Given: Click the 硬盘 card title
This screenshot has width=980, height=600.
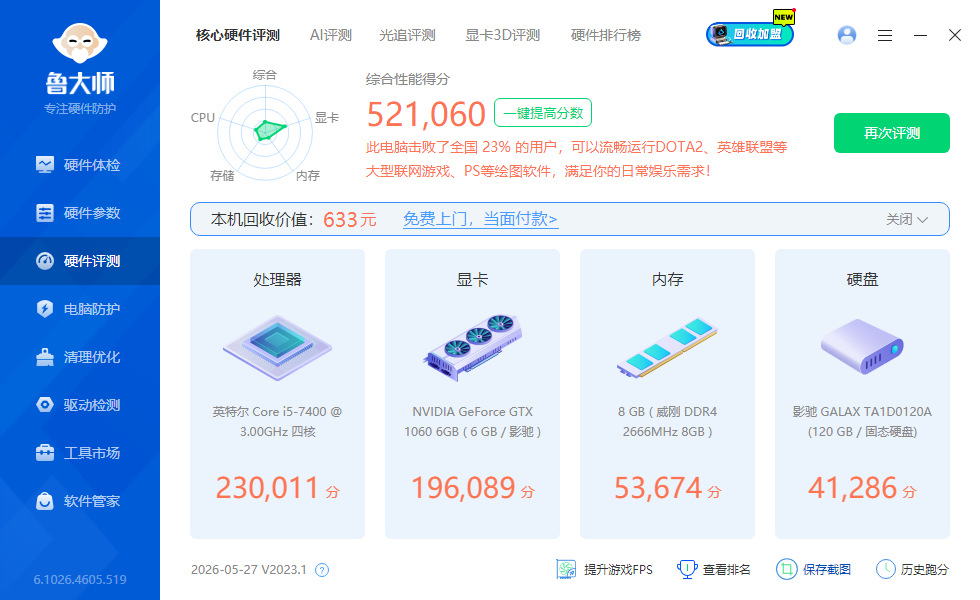Looking at the screenshot, I should click(862, 279).
